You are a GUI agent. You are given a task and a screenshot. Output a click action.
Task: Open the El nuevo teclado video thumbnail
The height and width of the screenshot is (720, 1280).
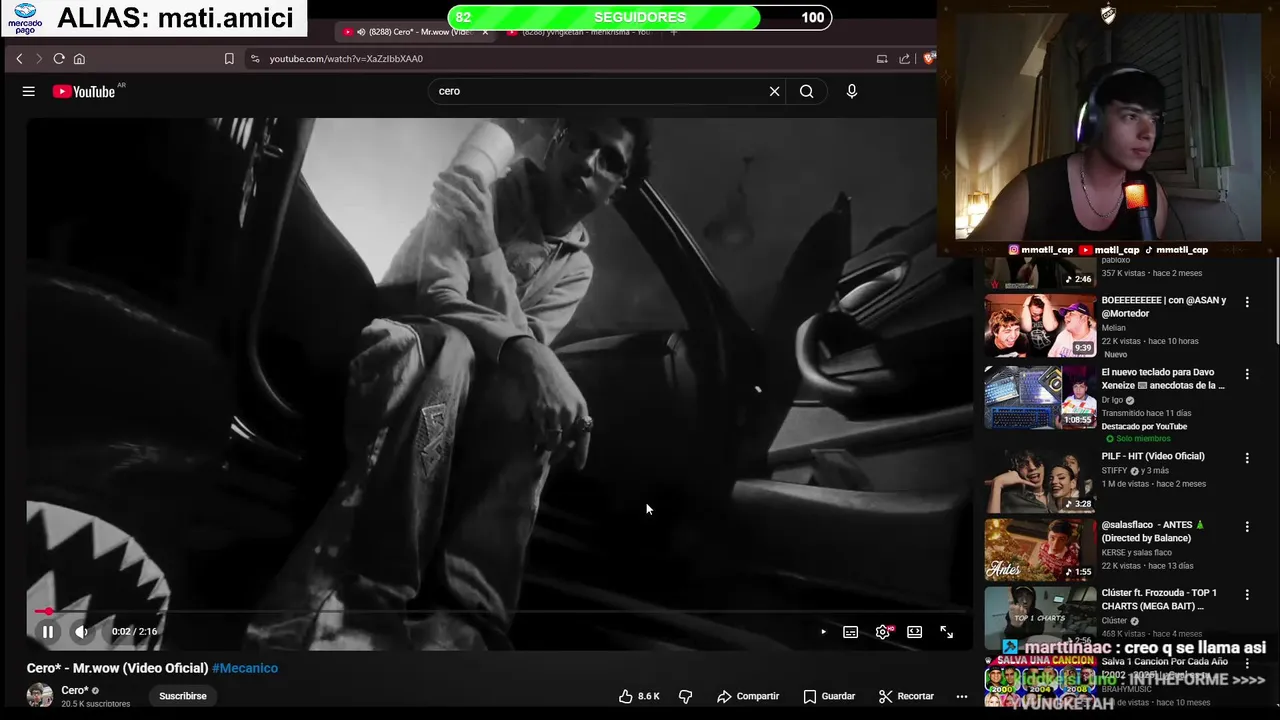tap(1040, 397)
